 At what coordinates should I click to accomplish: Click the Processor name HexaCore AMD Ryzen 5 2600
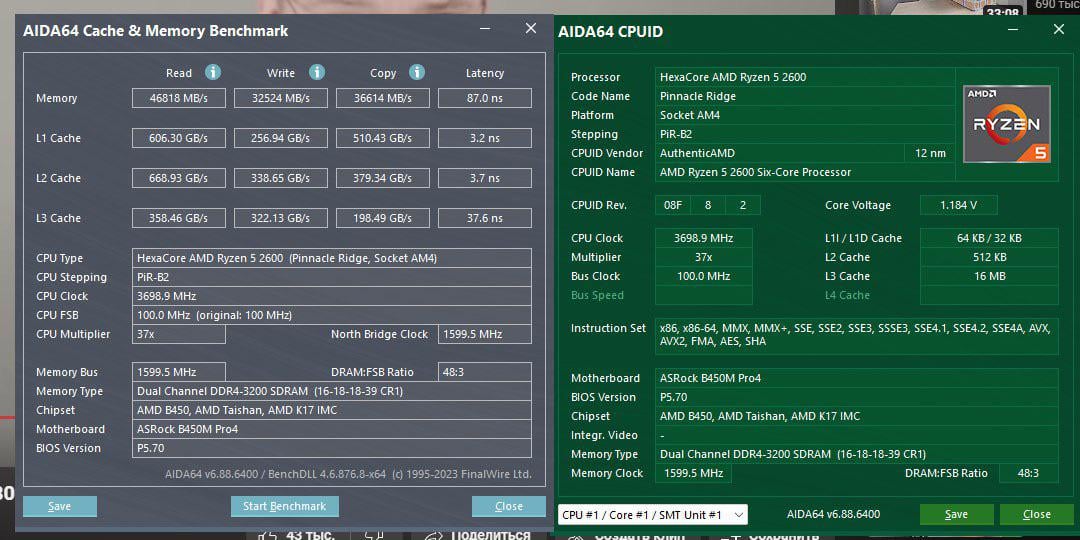click(804, 77)
